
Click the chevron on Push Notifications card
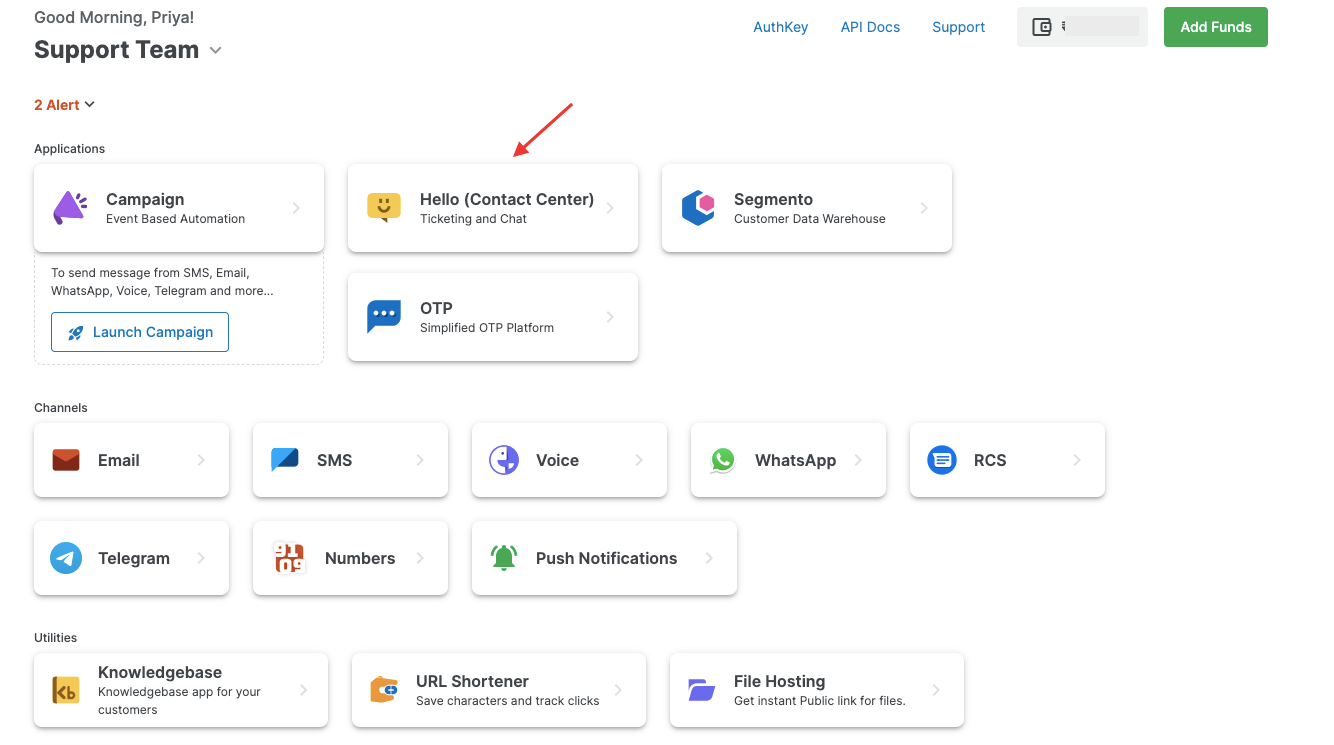709,558
